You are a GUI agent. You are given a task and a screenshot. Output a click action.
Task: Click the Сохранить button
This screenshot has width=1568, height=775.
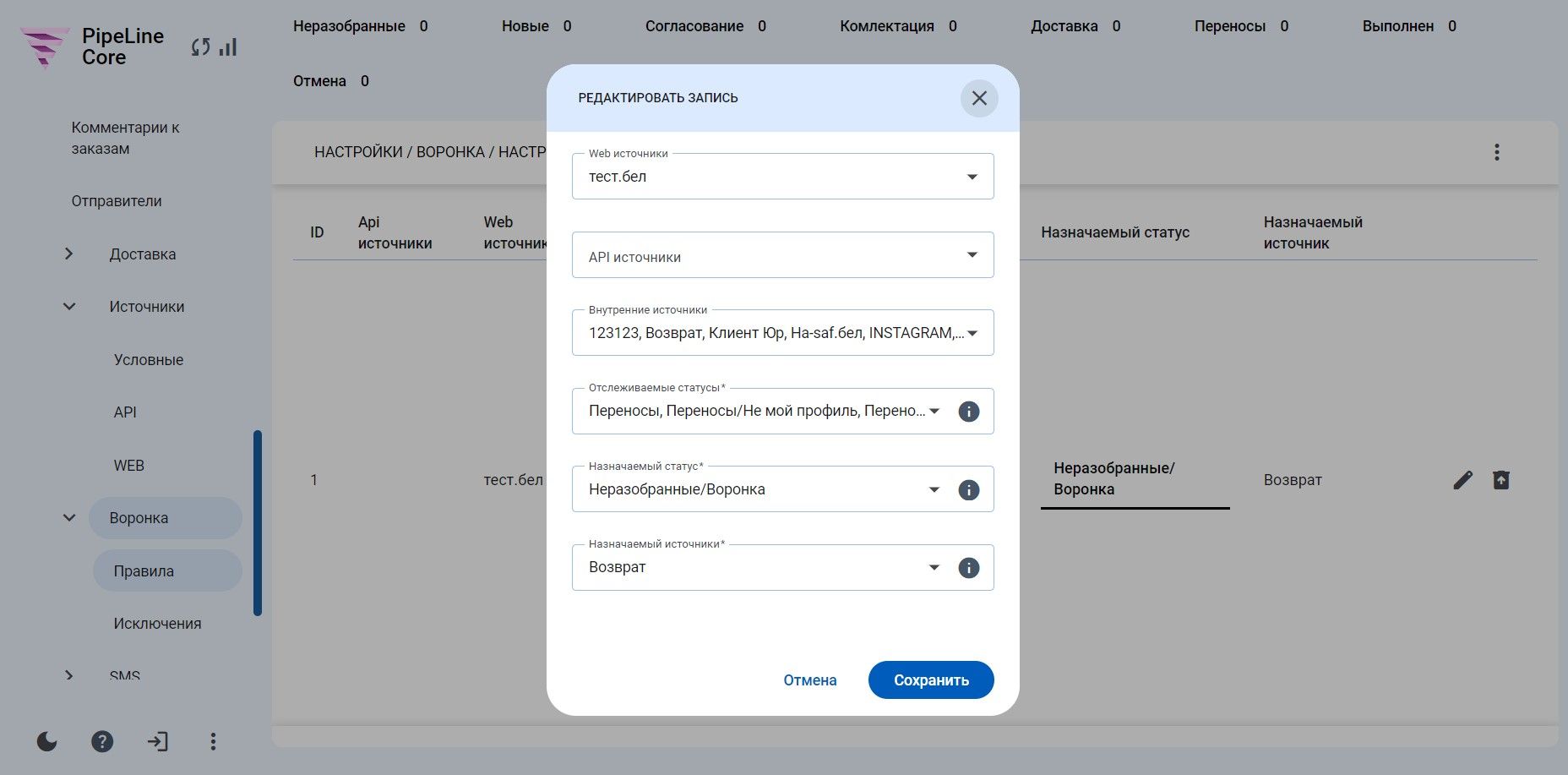(x=931, y=680)
